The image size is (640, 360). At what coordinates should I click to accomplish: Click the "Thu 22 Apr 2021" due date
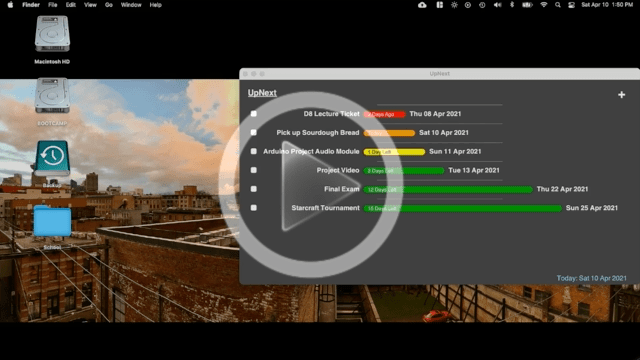[562, 189]
